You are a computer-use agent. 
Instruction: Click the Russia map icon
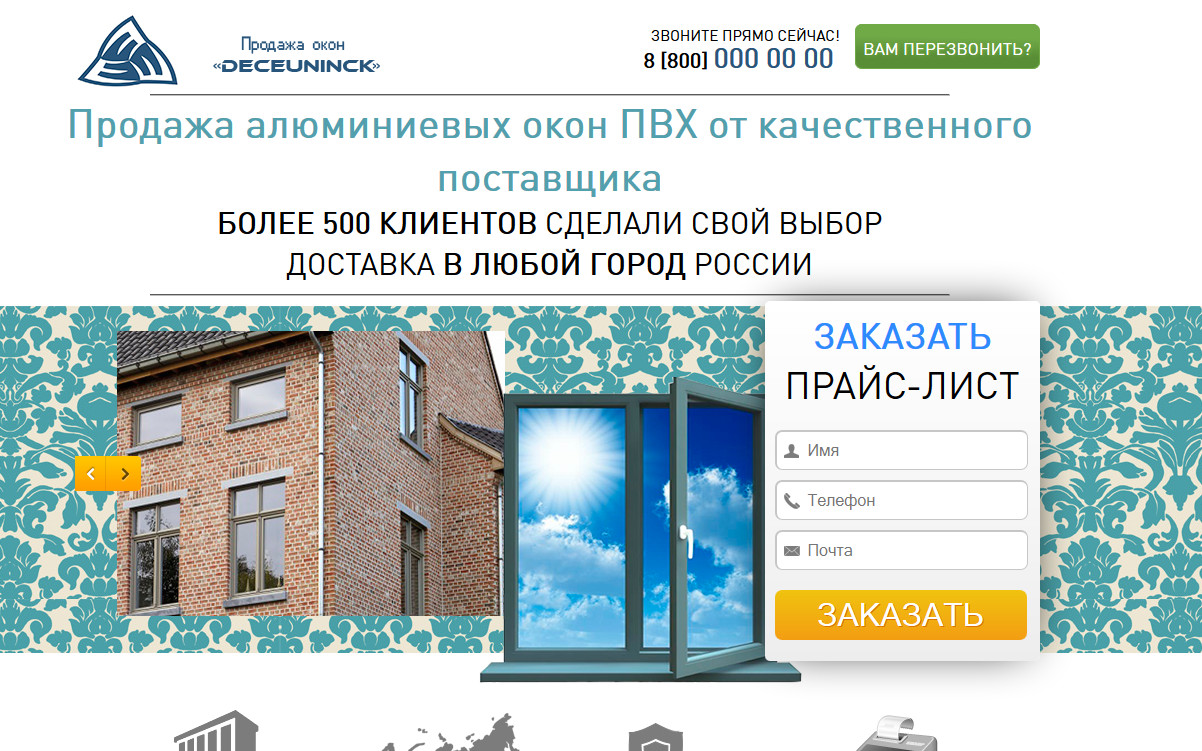click(x=450, y=733)
